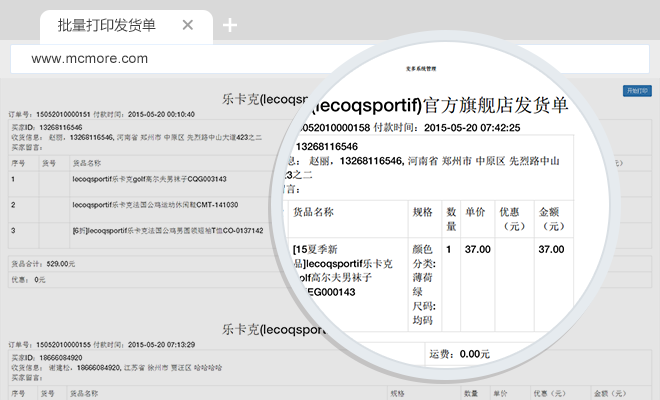Screen dimensions: 660x400
Task: Click the 货品名称 header in magnified table
Action: 316,212
